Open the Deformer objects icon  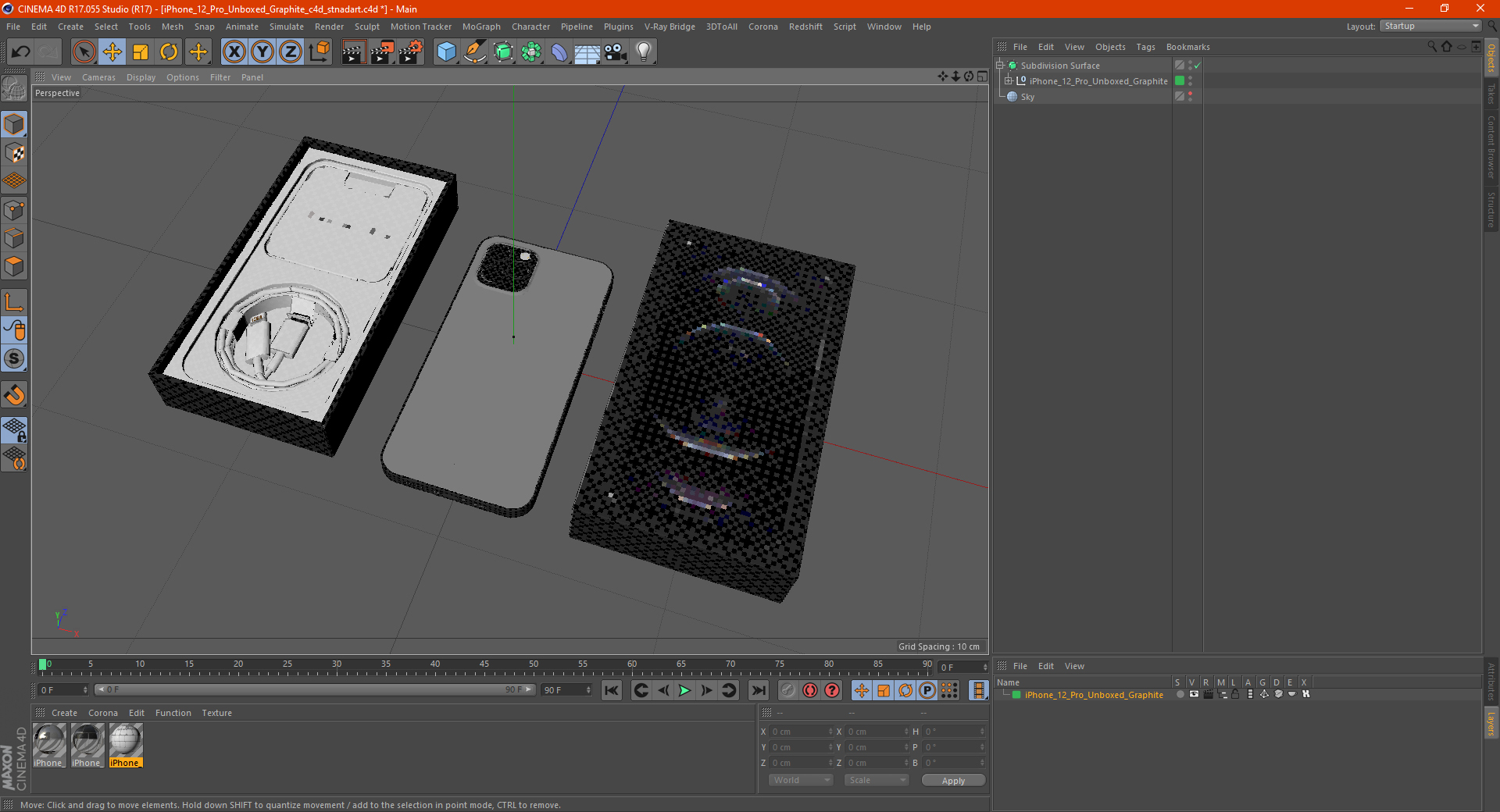(x=559, y=52)
